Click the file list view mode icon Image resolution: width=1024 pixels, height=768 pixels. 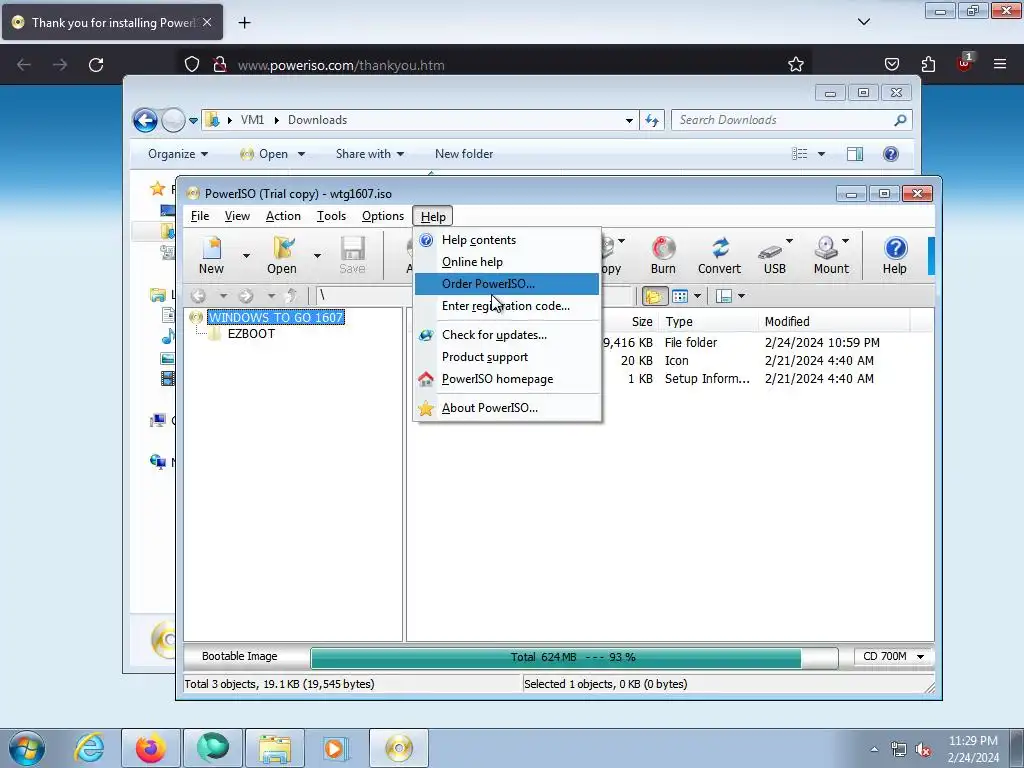(680, 296)
